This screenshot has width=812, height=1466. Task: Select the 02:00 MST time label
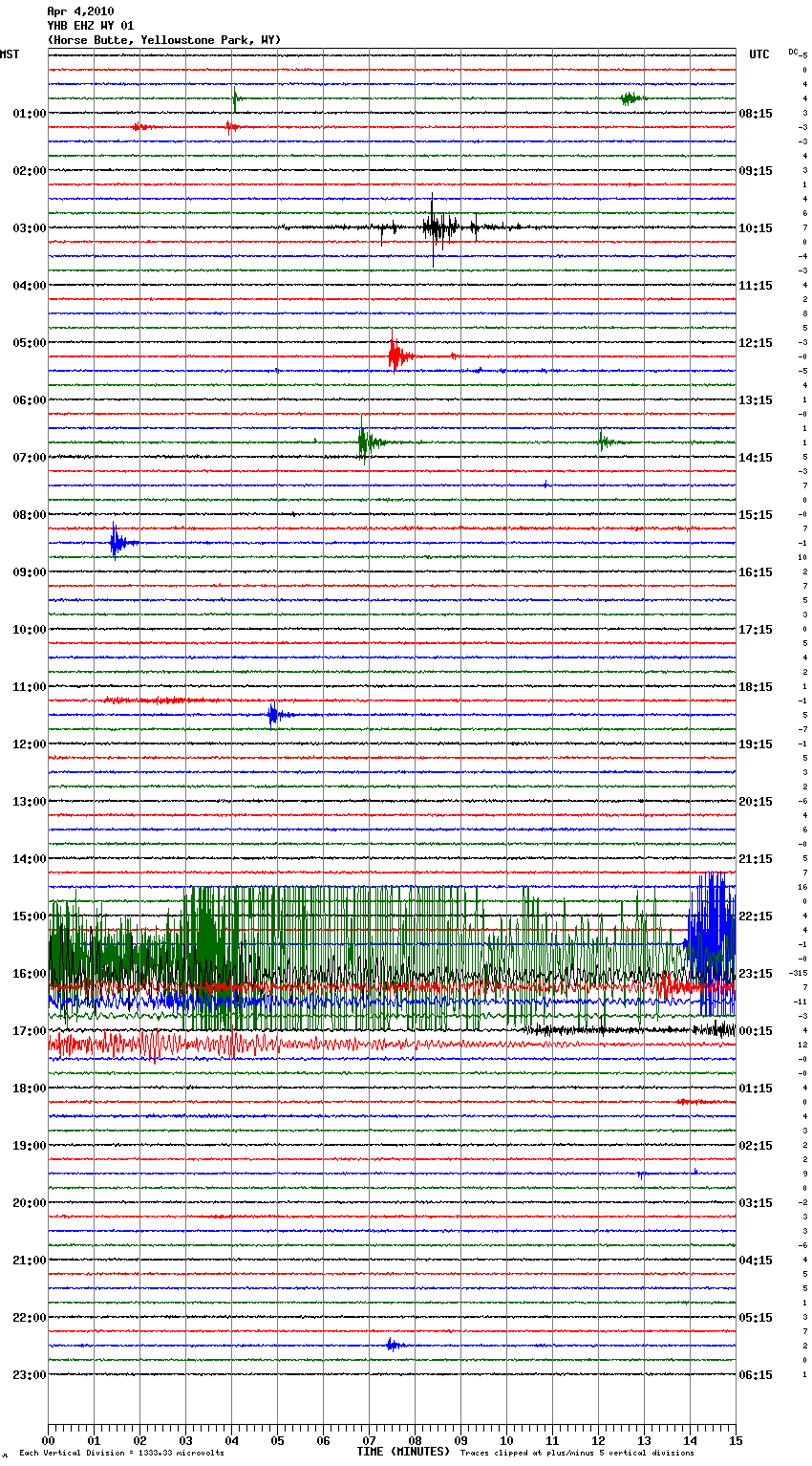[x=30, y=171]
